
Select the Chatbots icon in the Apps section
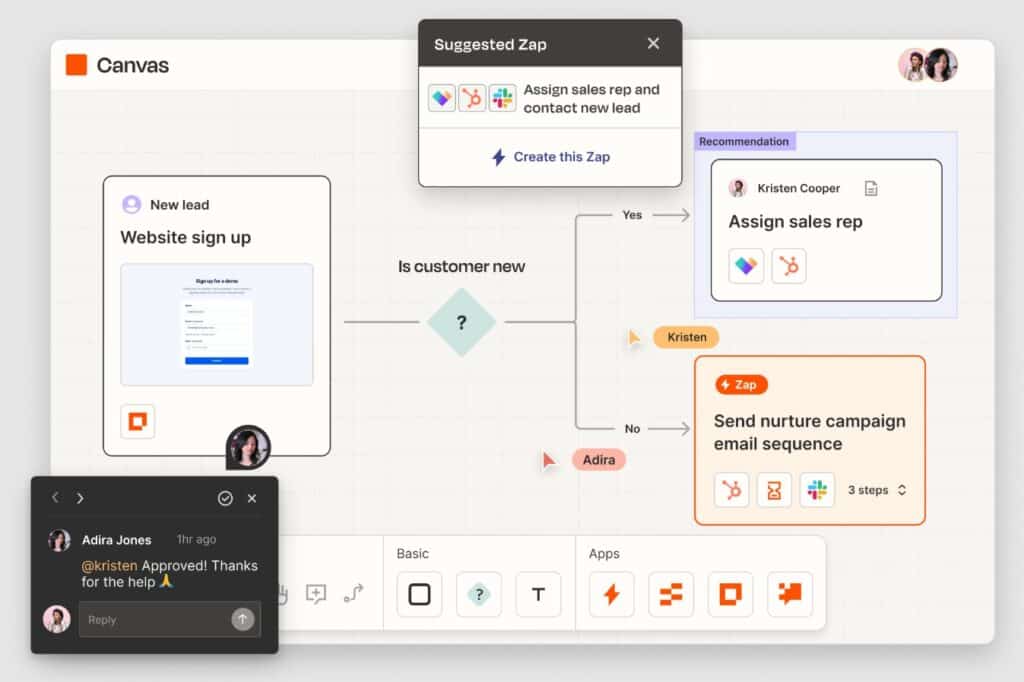789,594
